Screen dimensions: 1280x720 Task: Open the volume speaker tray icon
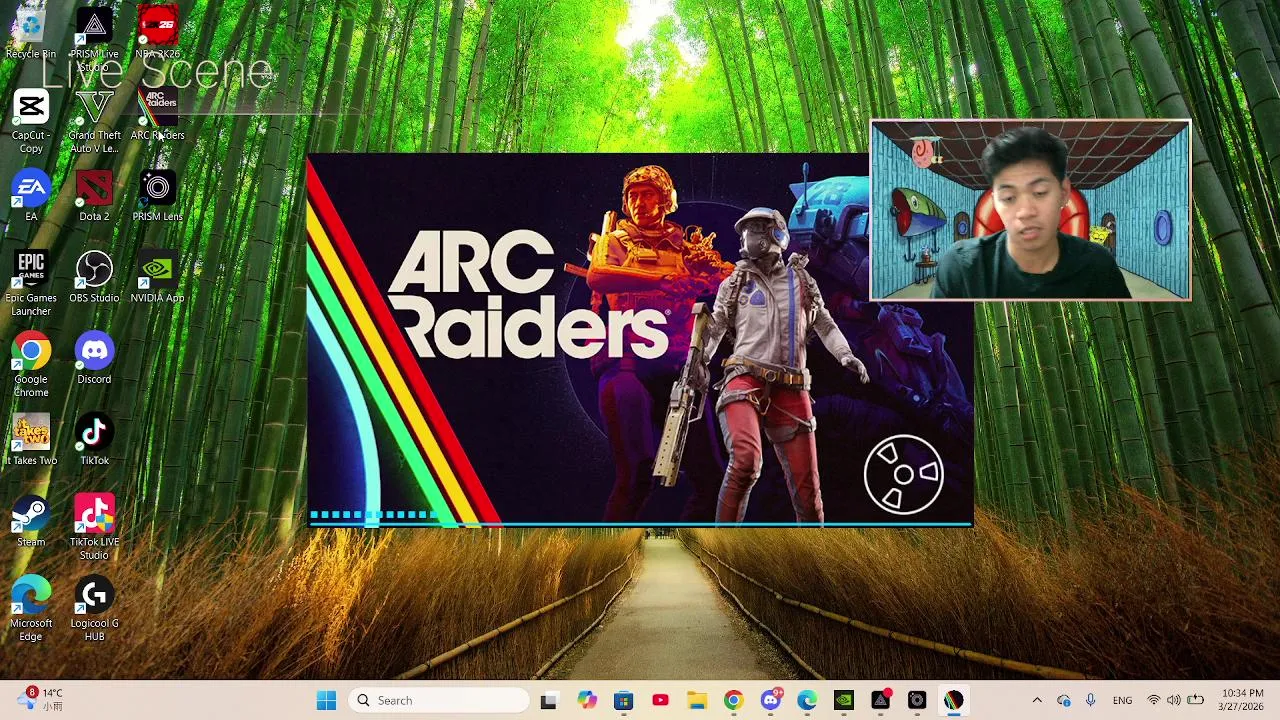1174,700
